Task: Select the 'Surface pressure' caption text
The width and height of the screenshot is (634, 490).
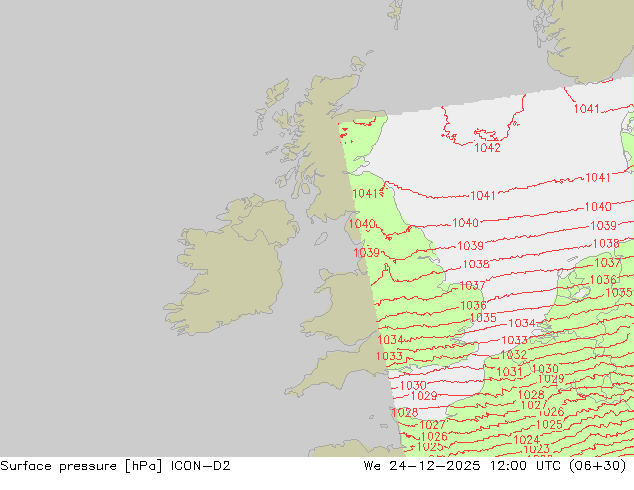Action: 58,466
